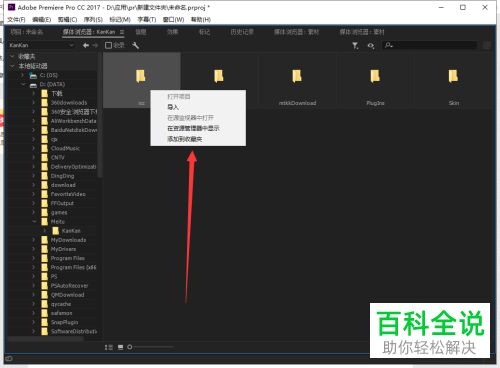Select the FavoriteVideo folder row

tap(53, 194)
